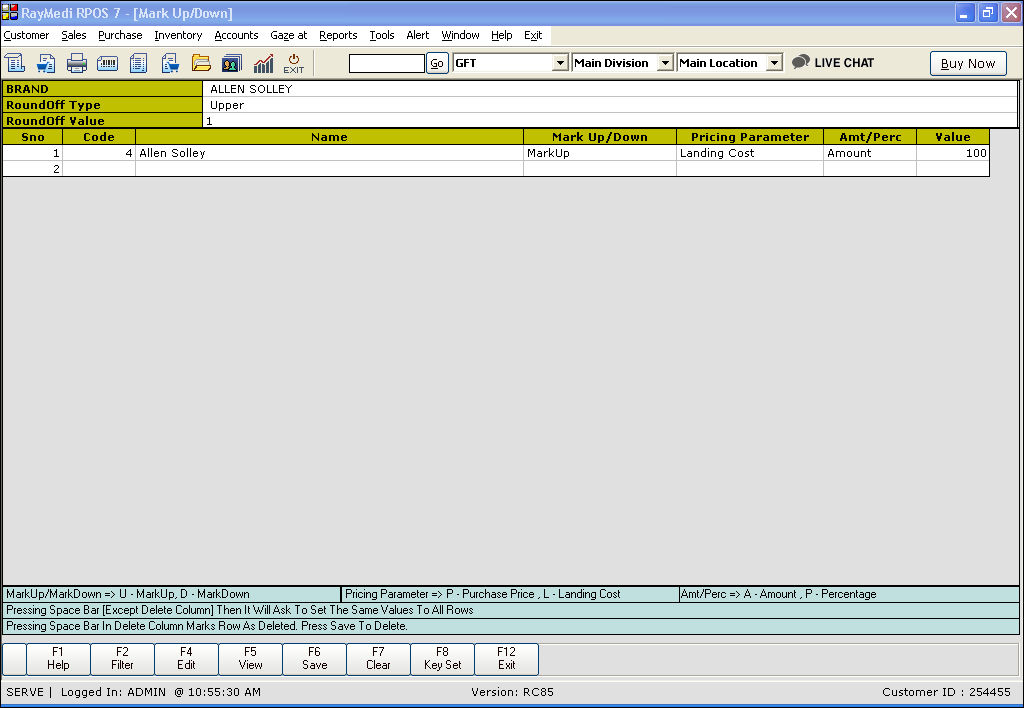Click the F1 Help button
This screenshot has height=708, width=1024.
click(58, 658)
